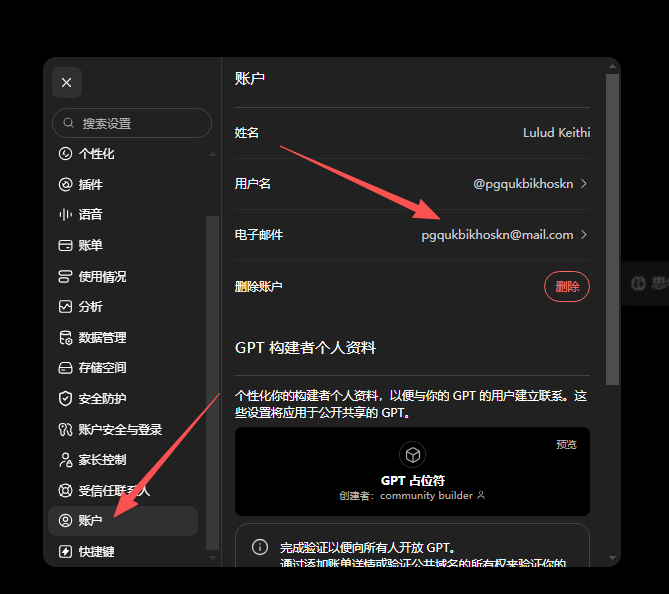
Task: Click the sidebar vertical scrollbar thumb
Action: tap(212, 383)
